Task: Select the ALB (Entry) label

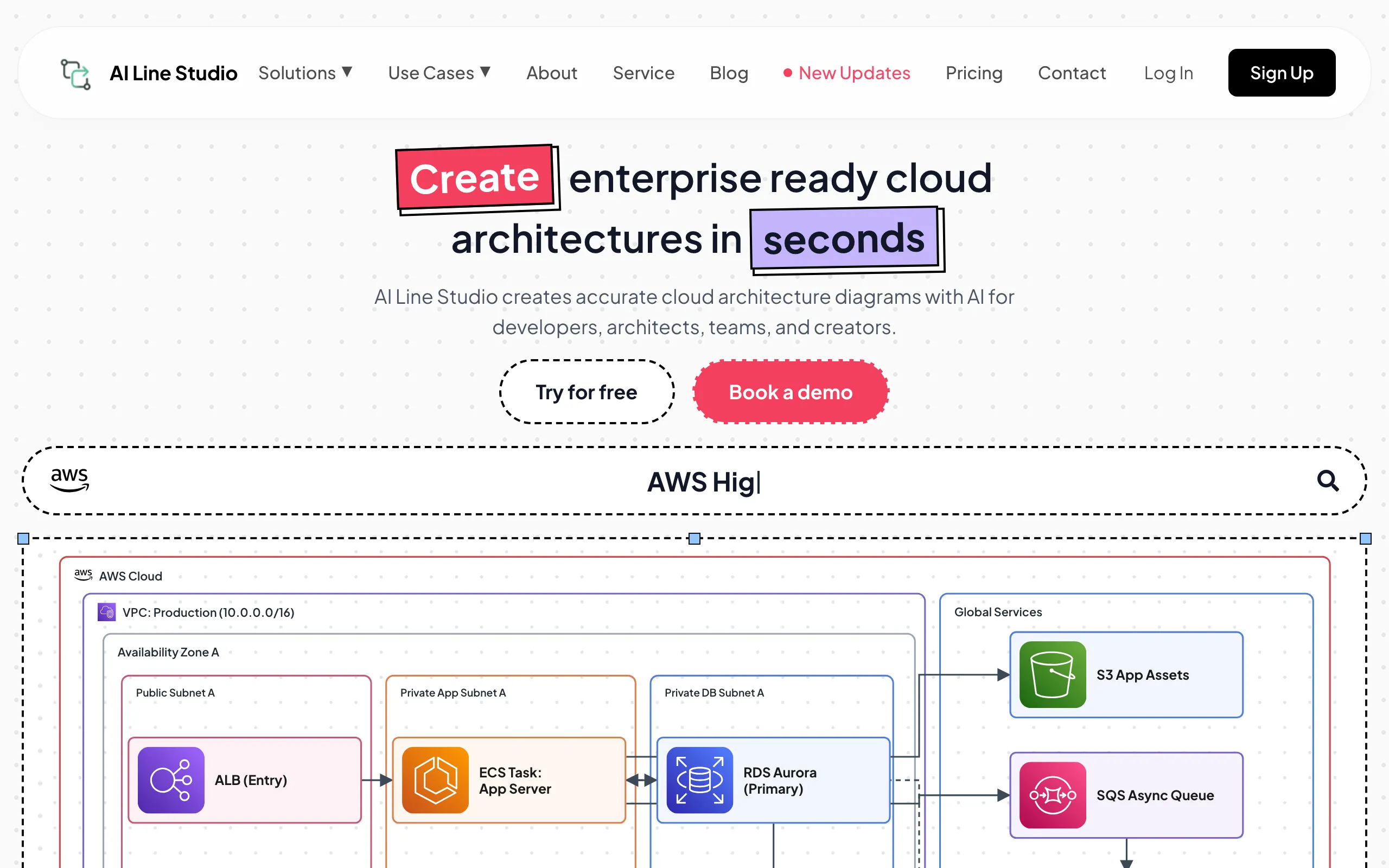Action: [251, 780]
